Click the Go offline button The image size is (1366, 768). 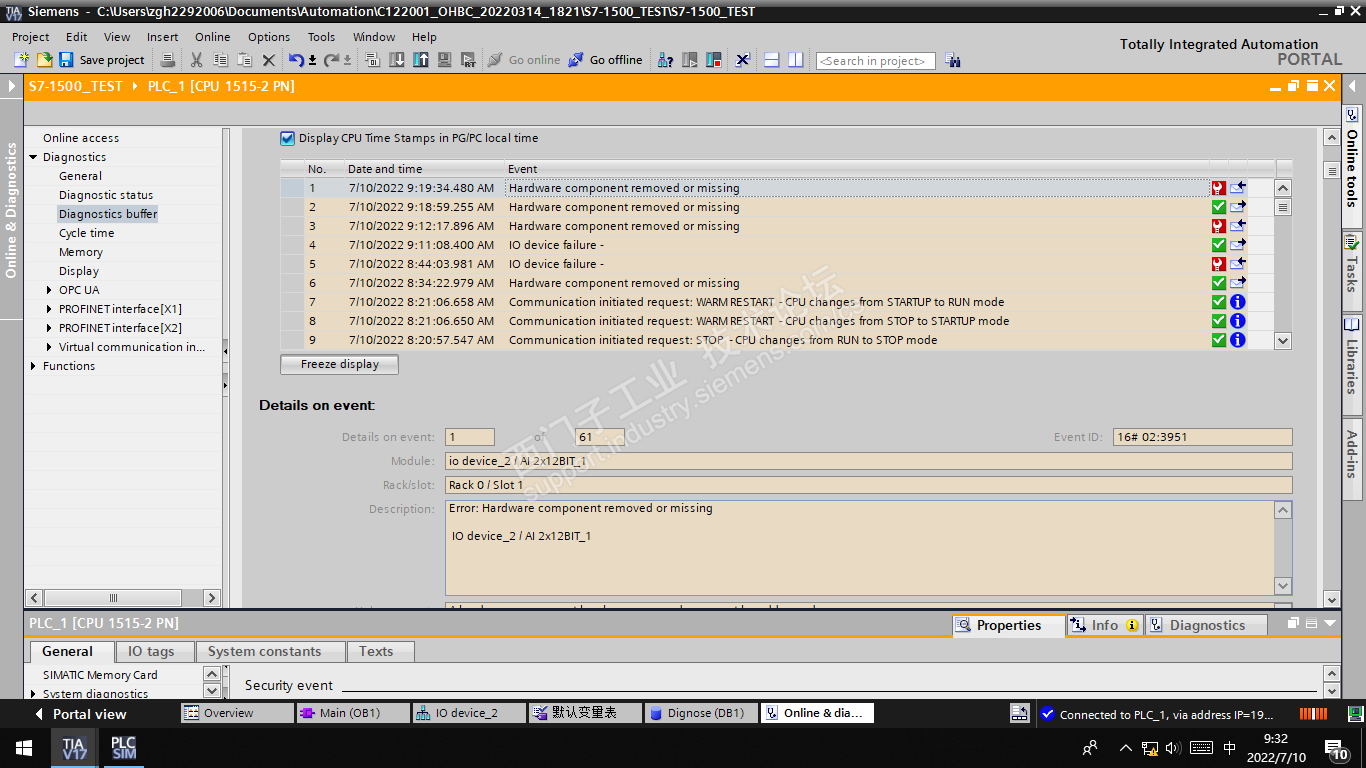(605, 60)
